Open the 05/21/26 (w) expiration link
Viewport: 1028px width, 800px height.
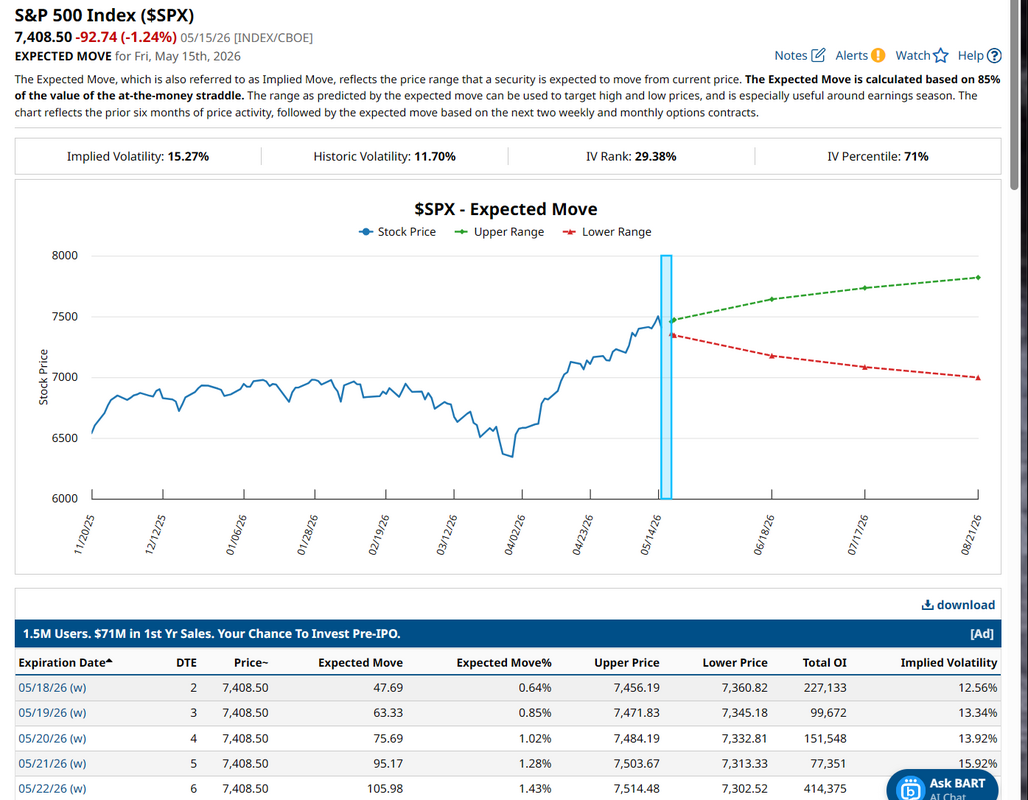(52, 763)
